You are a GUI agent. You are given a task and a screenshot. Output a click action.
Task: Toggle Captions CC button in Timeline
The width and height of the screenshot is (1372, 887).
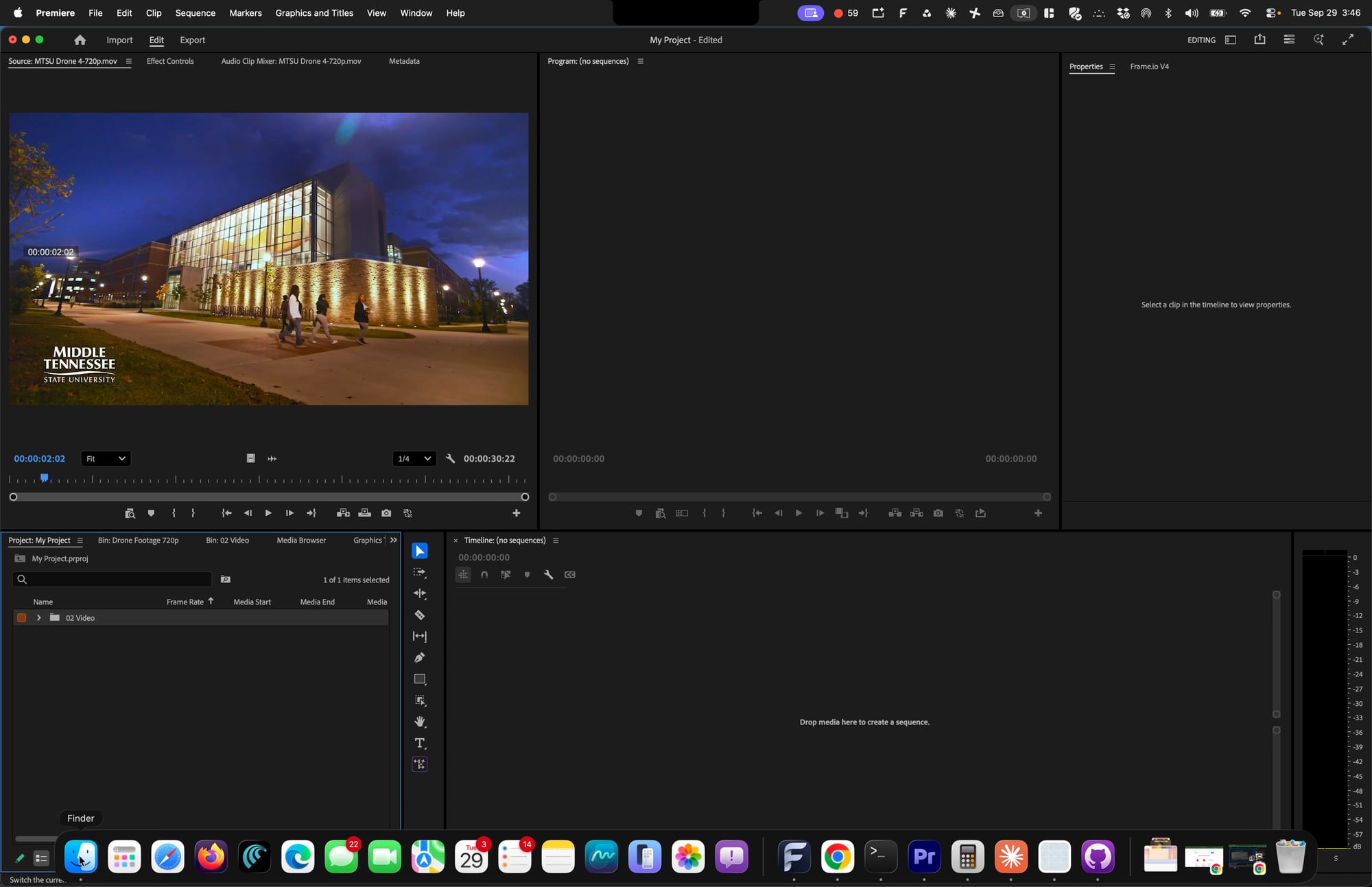569,575
